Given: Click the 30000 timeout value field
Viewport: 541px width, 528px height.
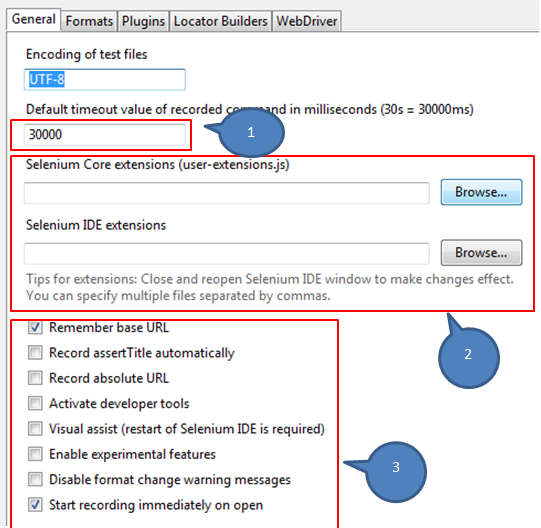Looking at the screenshot, I should pos(105,135).
